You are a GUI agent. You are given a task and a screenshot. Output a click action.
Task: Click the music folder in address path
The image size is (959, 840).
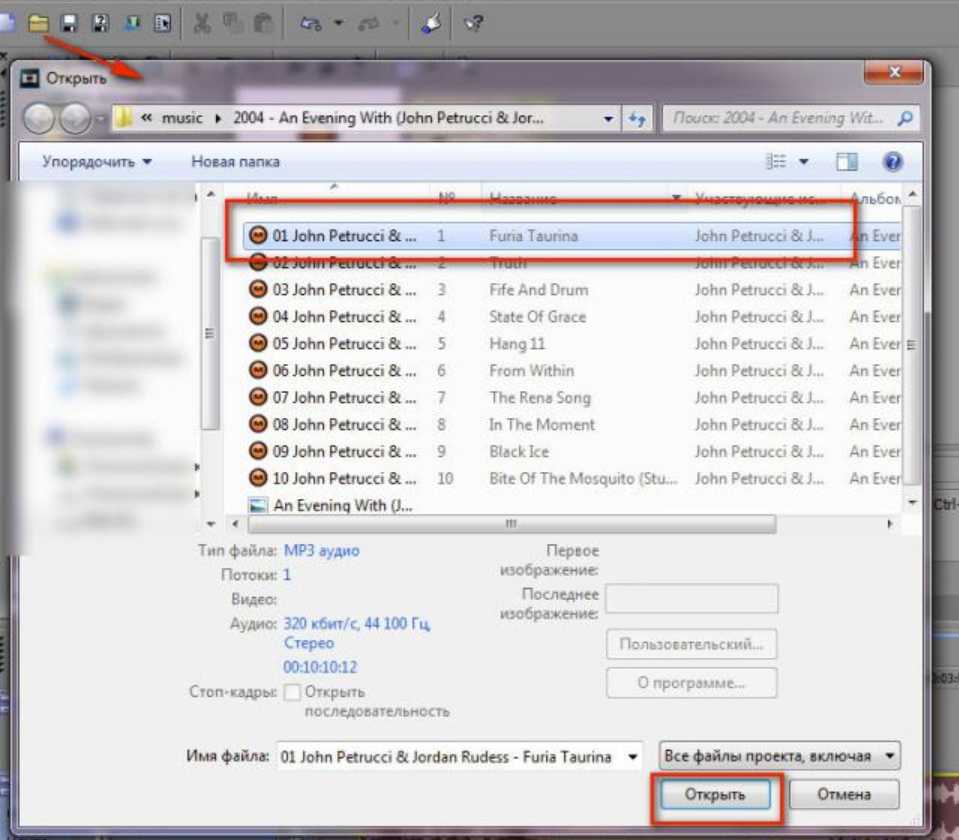pyautogui.click(x=182, y=118)
